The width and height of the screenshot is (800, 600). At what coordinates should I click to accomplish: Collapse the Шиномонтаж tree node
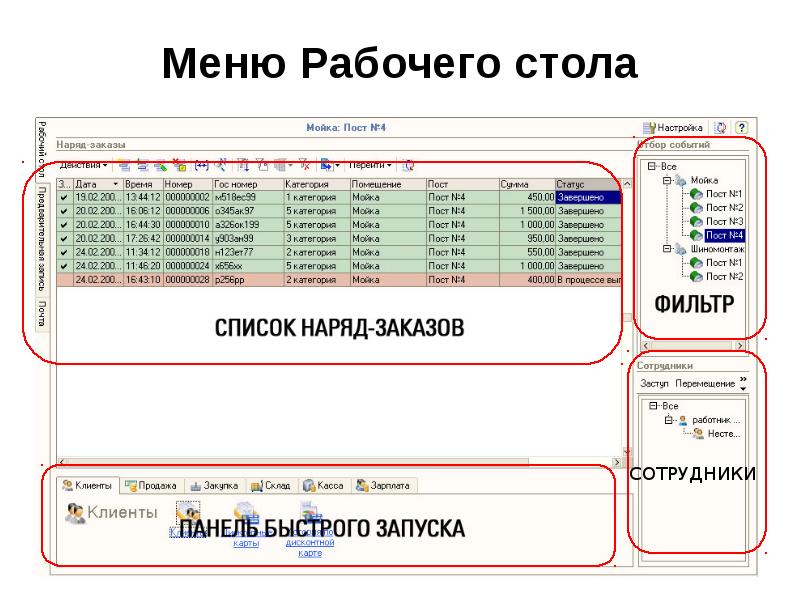pos(666,248)
